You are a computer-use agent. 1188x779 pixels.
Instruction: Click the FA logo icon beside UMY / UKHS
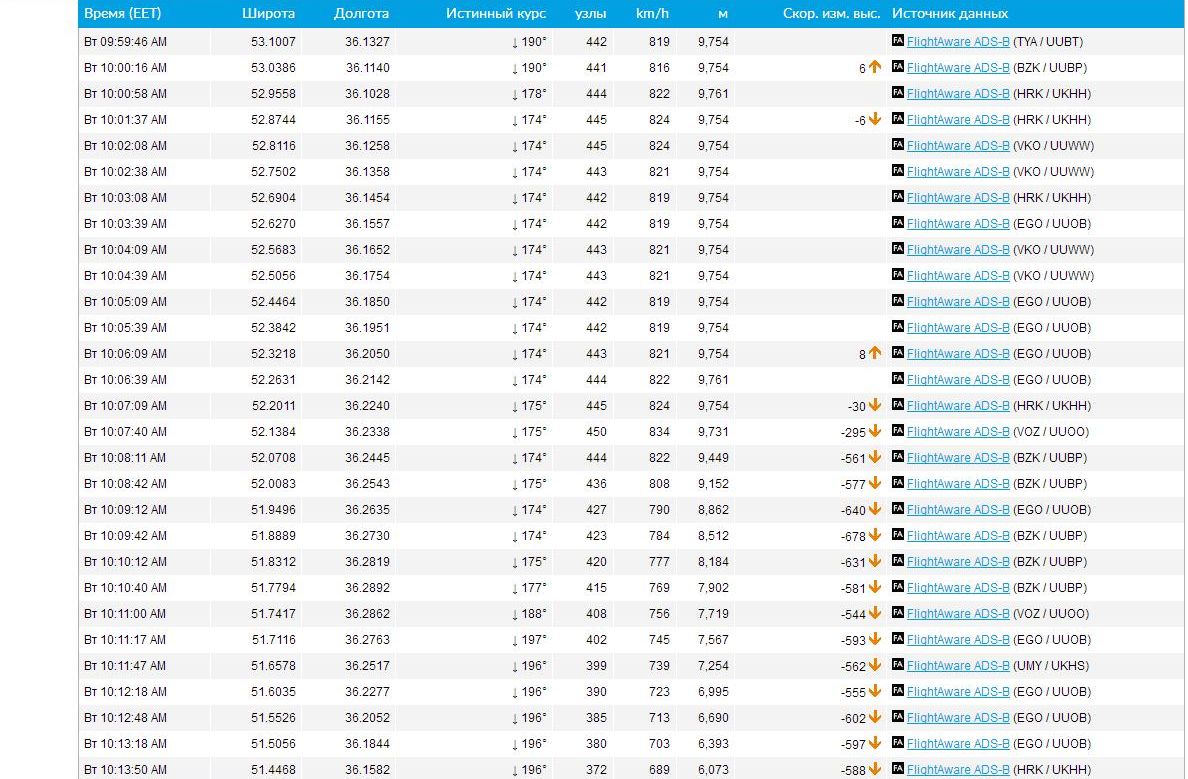click(897, 666)
